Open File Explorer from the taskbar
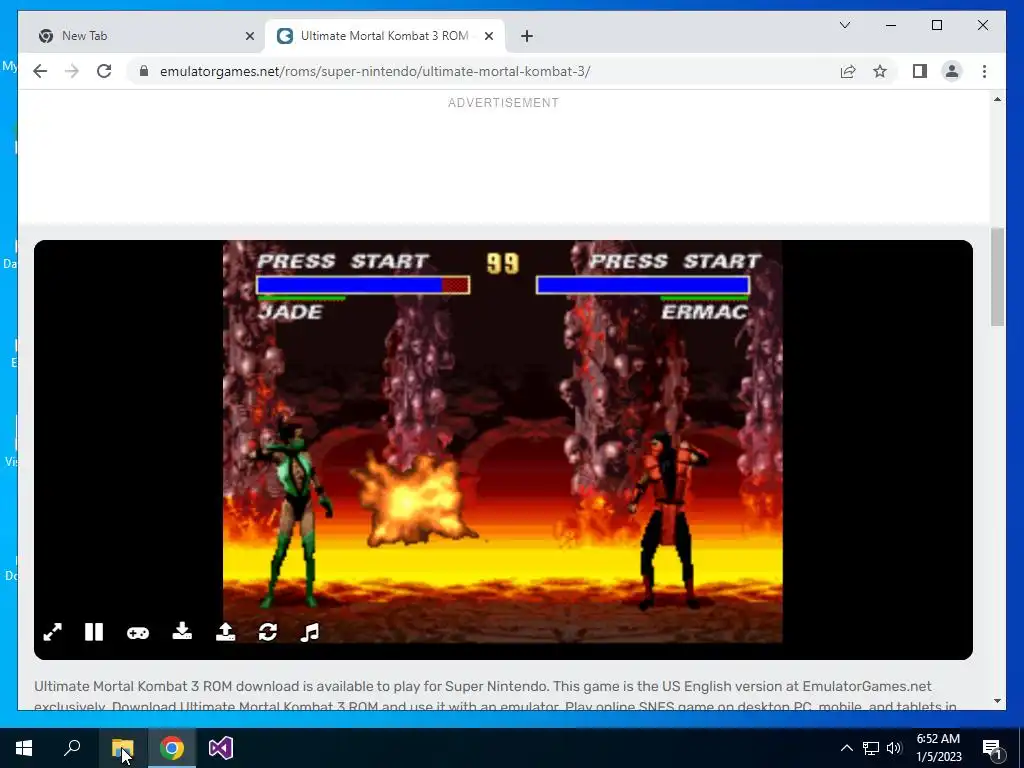The image size is (1024, 768). pos(122,748)
